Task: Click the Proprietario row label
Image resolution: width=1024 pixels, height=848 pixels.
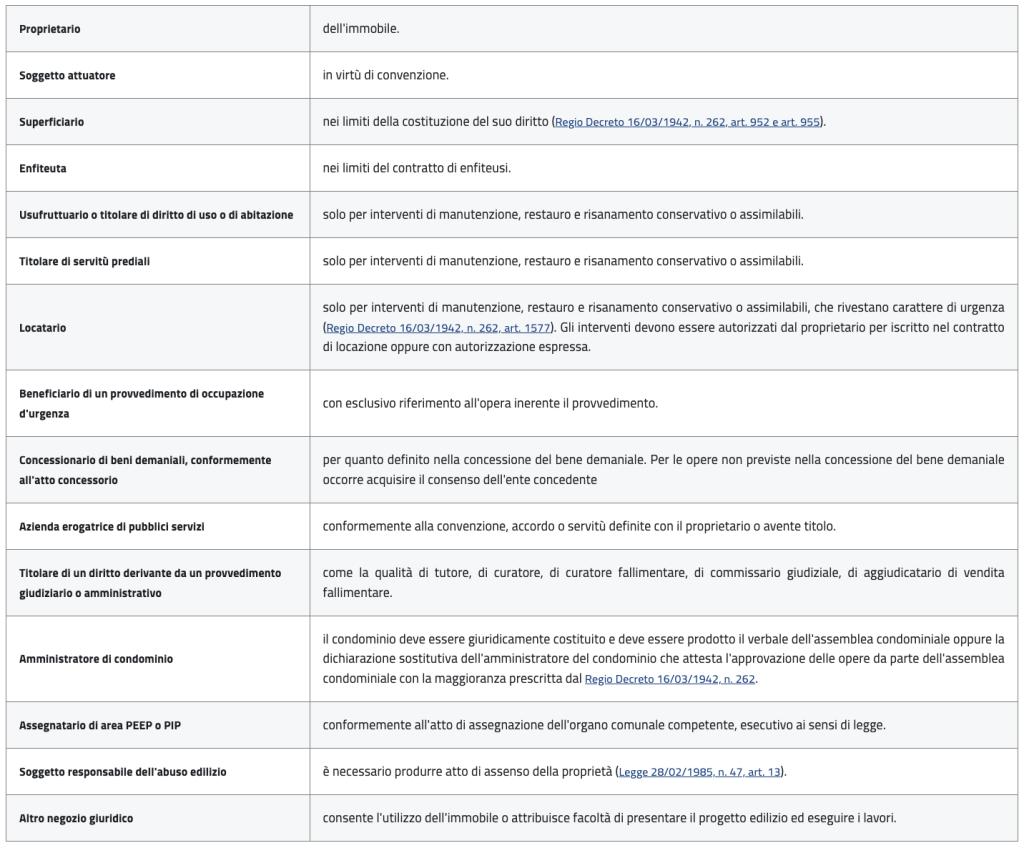Action: (x=50, y=29)
